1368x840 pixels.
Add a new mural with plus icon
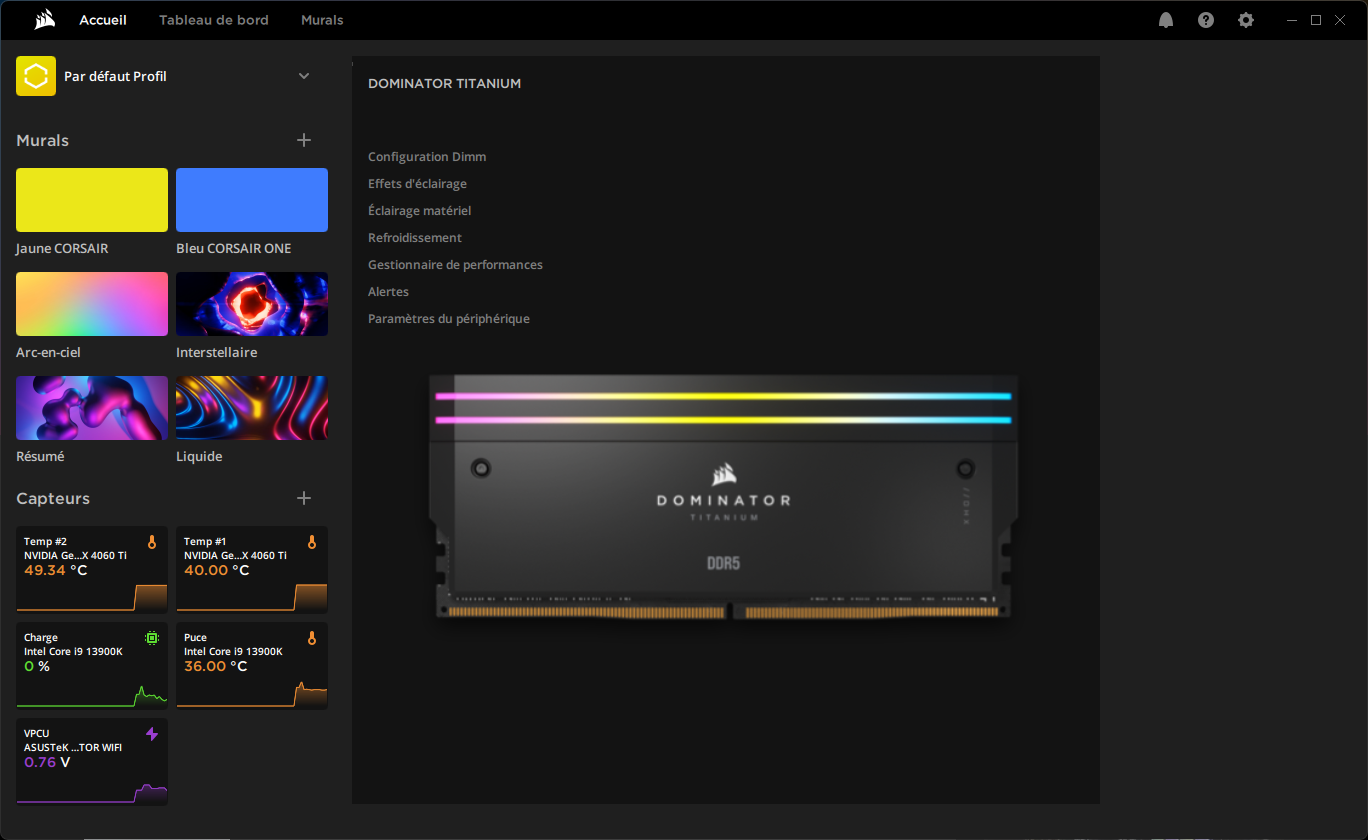304,140
